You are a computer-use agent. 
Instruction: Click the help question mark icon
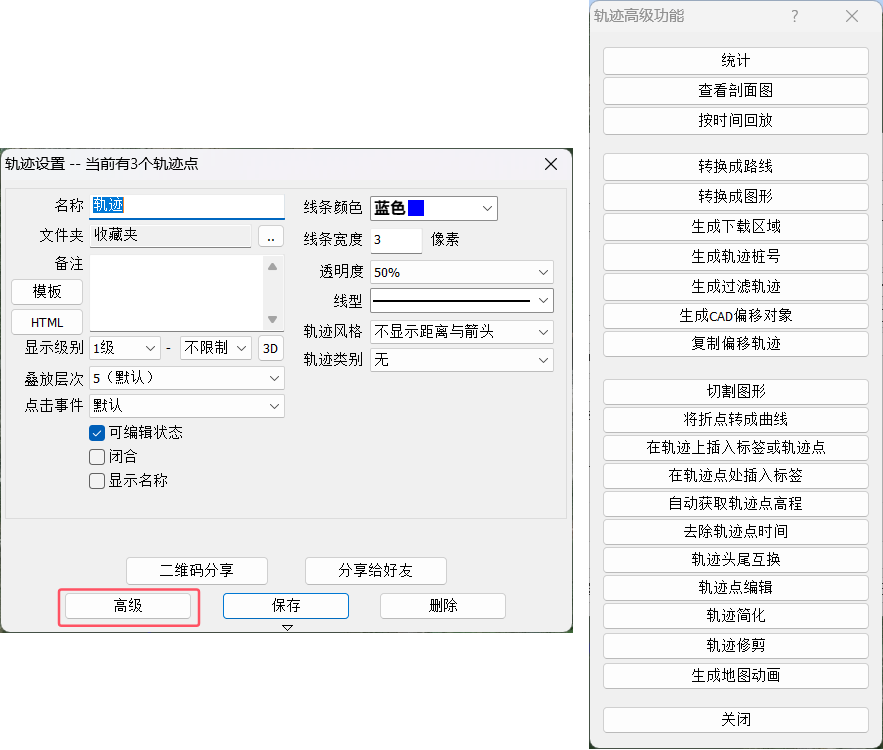coord(795,16)
